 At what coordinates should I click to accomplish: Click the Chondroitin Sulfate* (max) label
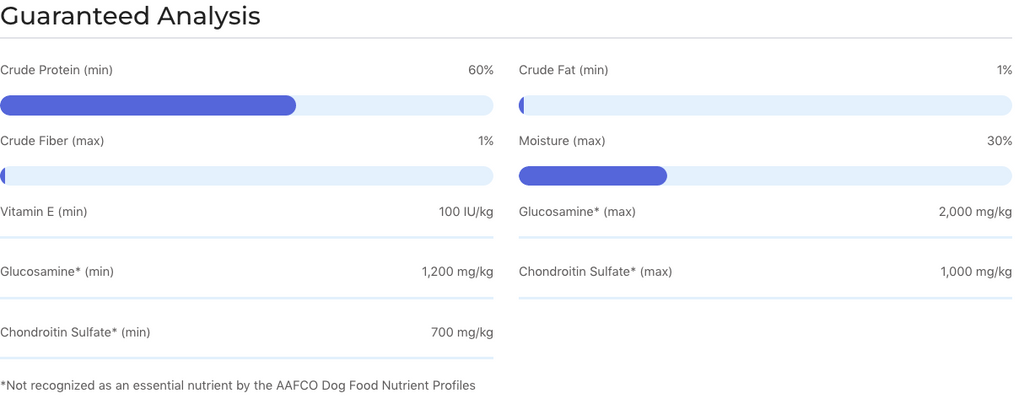pyautogui.click(x=595, y=272)
